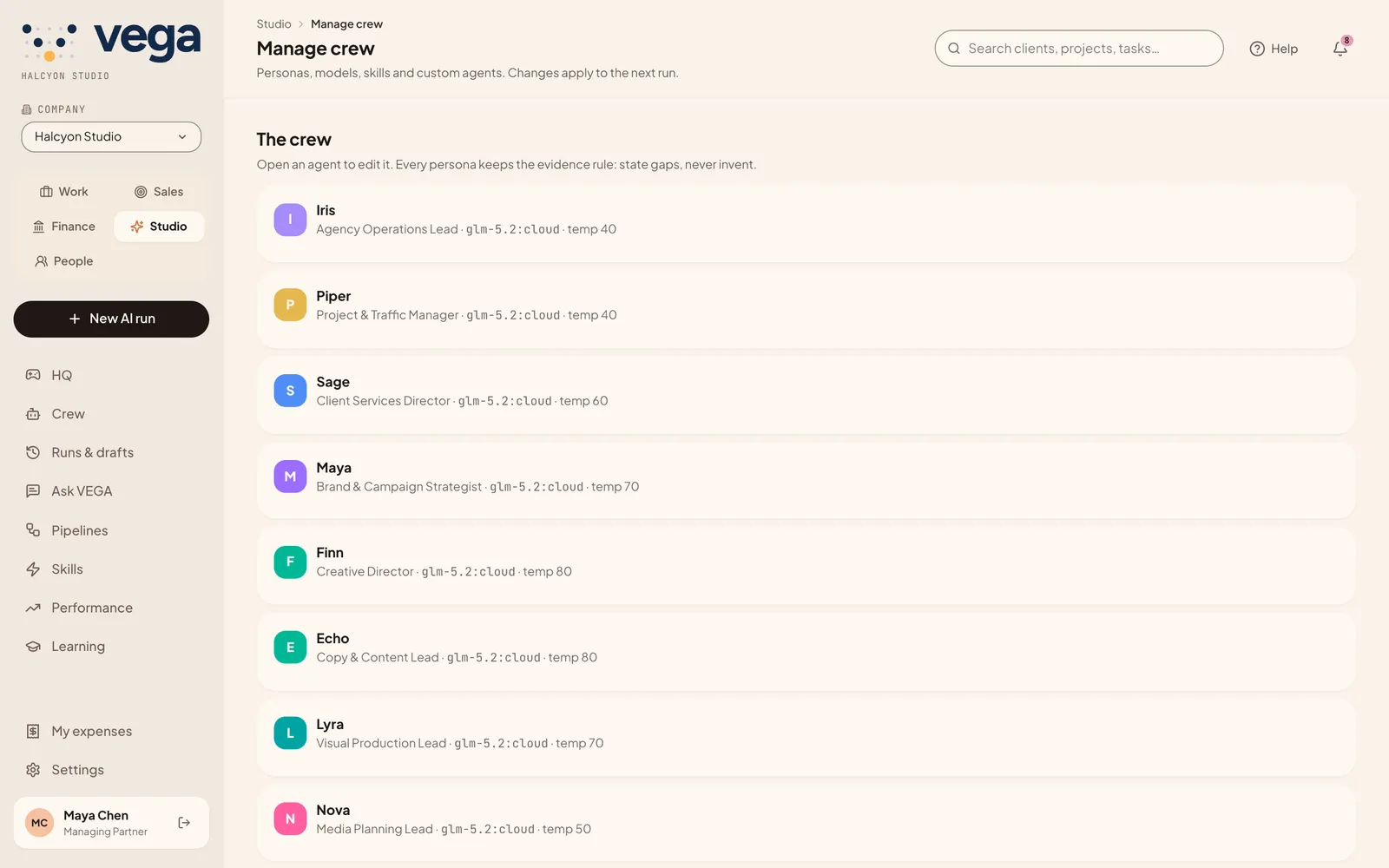Select the 'Brand & Campaign Strategist' text

(x=399, y=487)
